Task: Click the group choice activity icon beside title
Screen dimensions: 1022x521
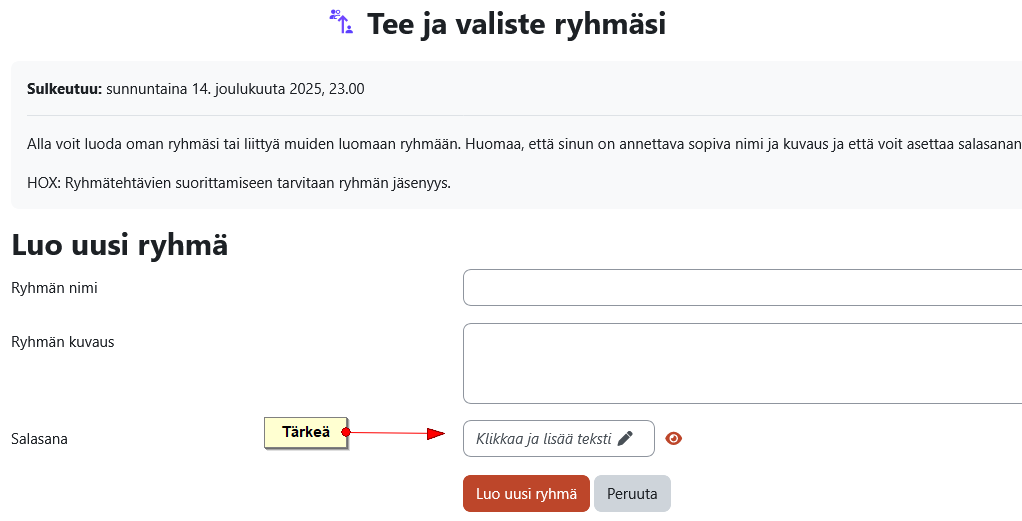Action: coord(342,22)
